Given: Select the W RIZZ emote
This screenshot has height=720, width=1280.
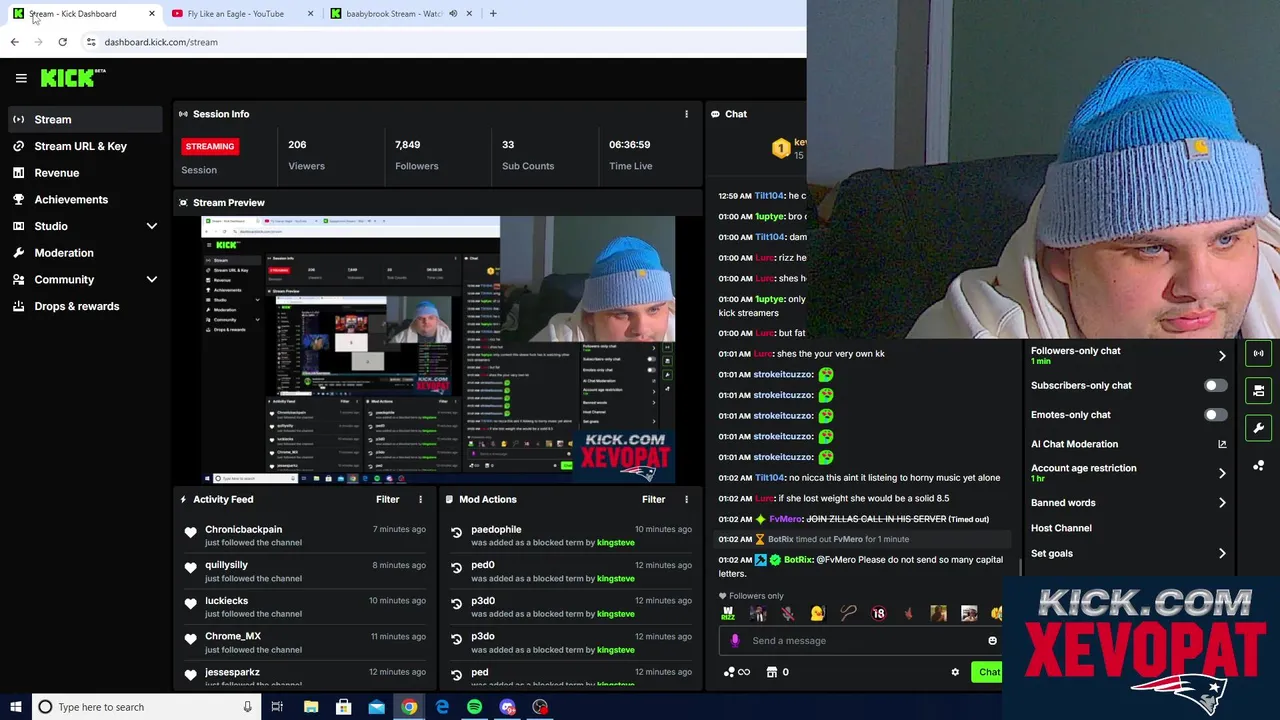Looking at the screenshot, I should click(x=728, y=614).
